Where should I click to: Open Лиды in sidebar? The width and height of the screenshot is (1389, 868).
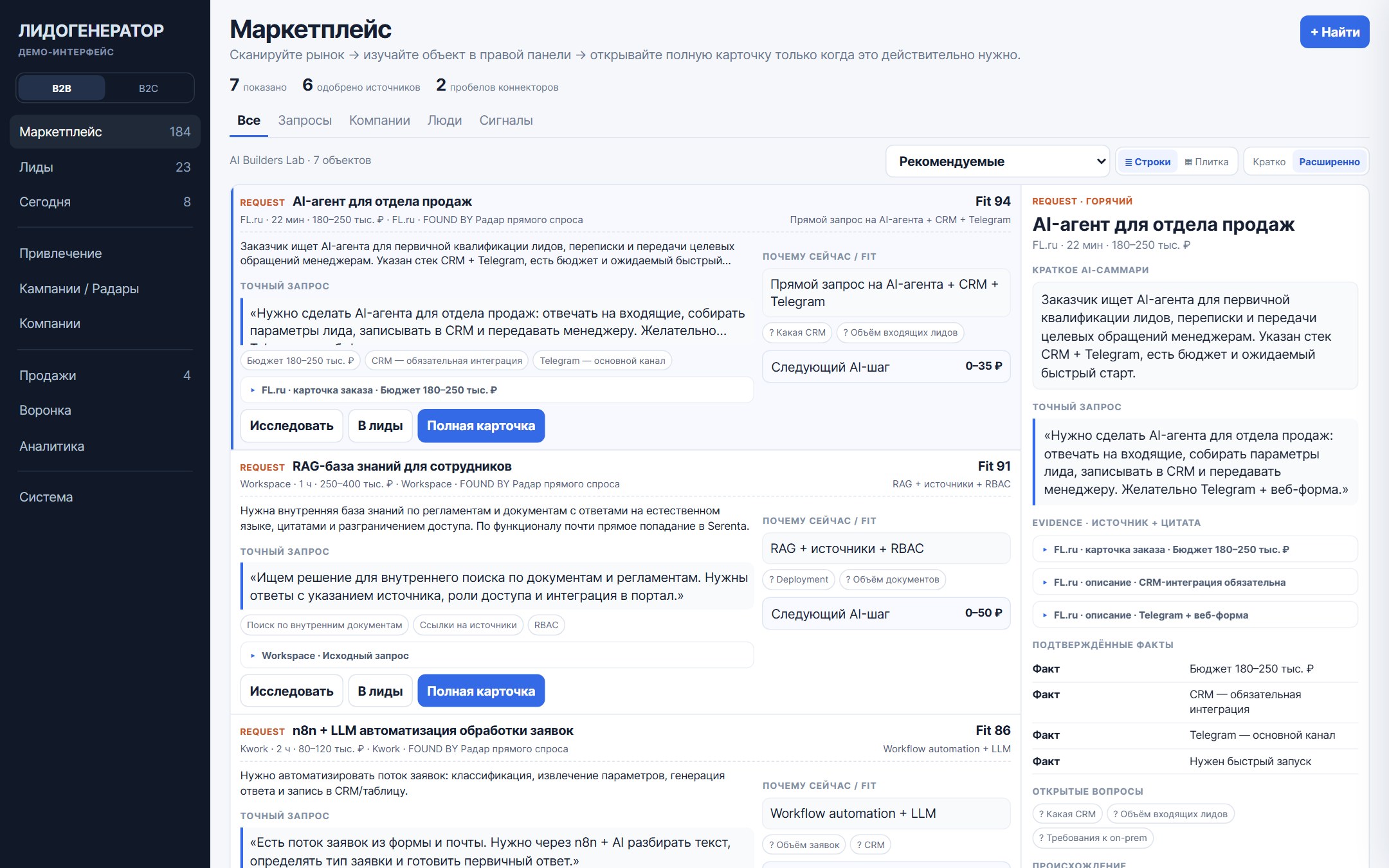pyautogui.click(x=105, y=167)
